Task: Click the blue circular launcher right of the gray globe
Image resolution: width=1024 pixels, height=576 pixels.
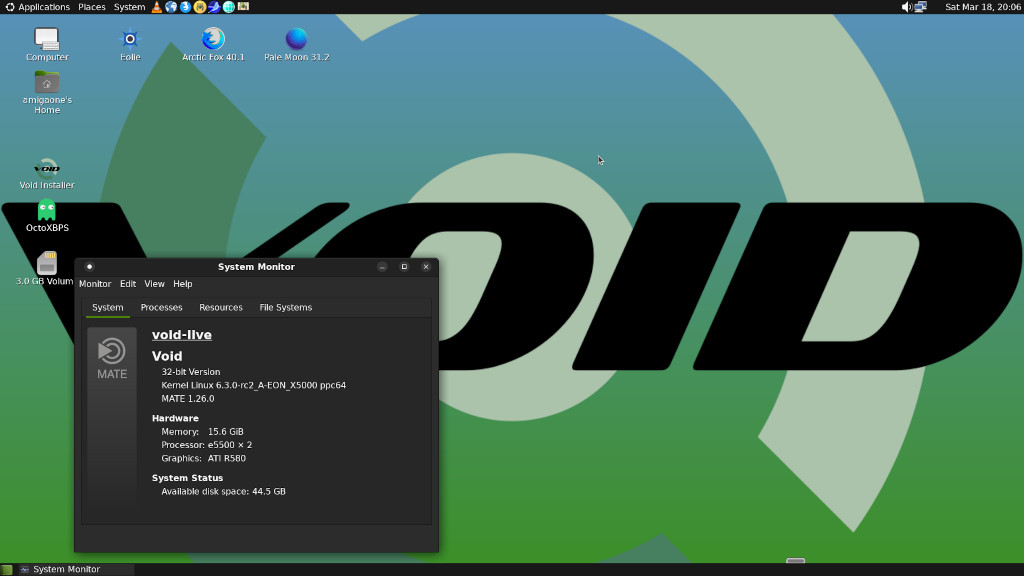Action: (185, 7)
